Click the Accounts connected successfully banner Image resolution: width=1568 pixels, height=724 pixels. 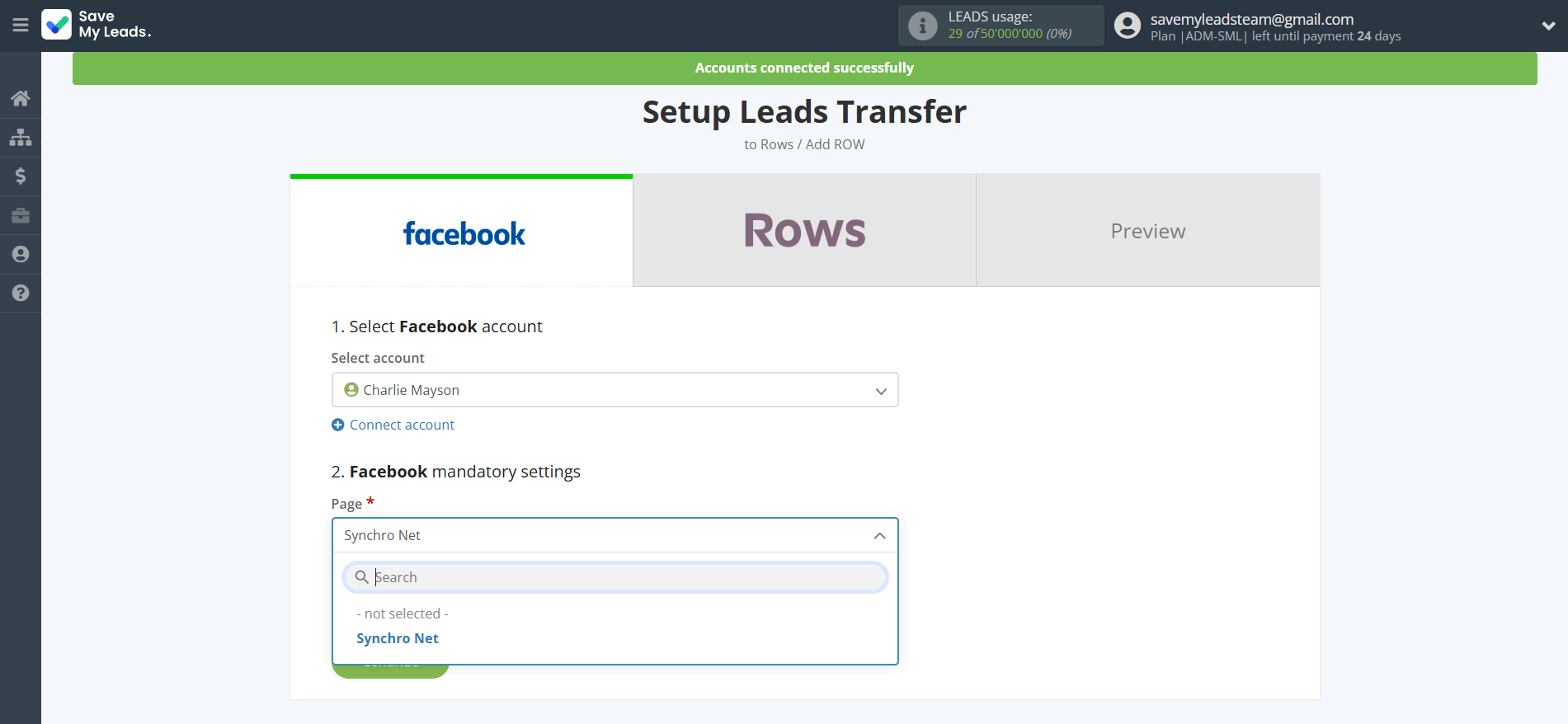click(x=804, y=68)
